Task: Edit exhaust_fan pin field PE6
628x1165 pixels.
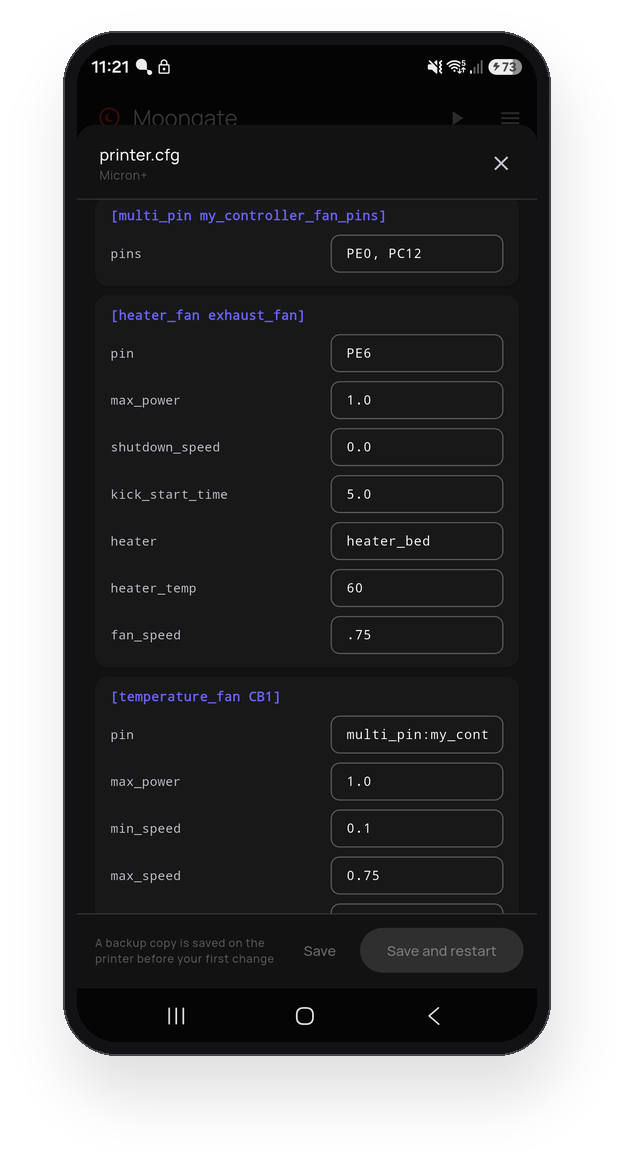Action: point(417,353)
